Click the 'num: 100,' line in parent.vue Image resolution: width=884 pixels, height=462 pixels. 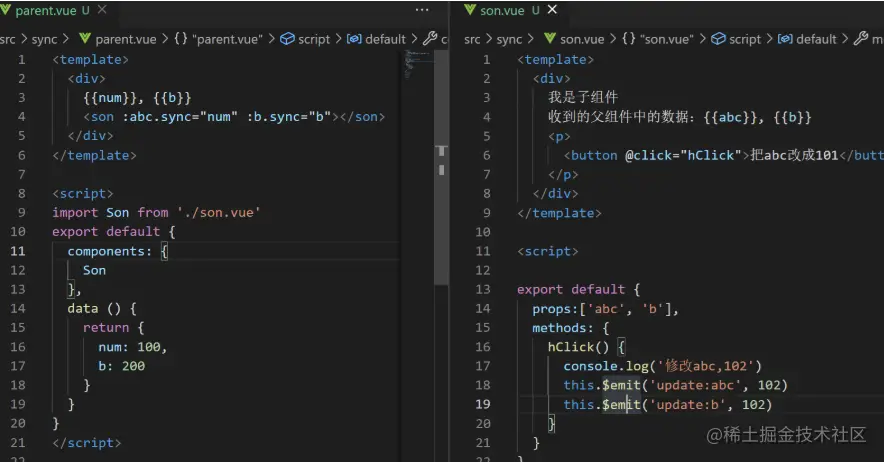pos(132,347)
